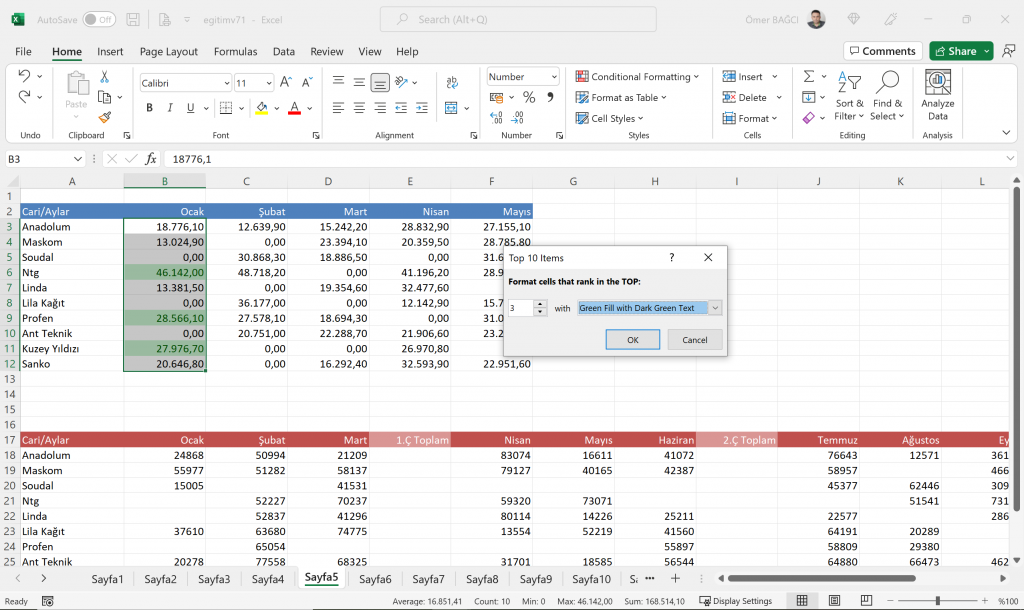Viewport: 1024px width, 610px height.
Task: Click the Share button
Action: (961, 51)
